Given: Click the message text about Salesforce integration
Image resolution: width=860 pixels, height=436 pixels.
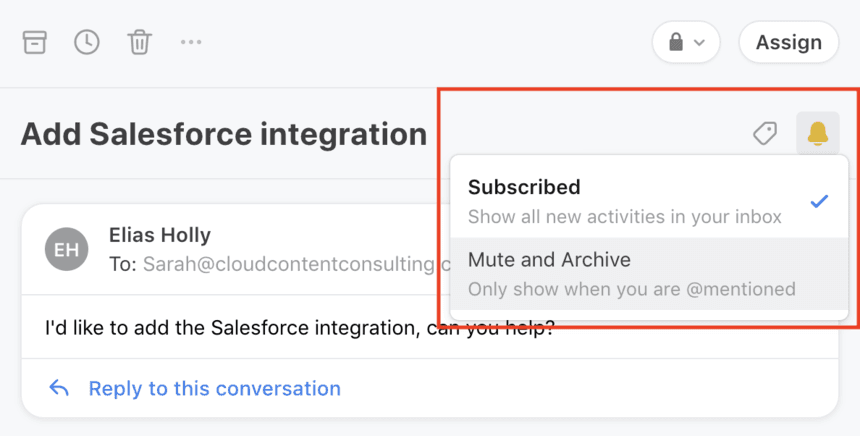Looking at the screenshot, I should click(300, 328).
